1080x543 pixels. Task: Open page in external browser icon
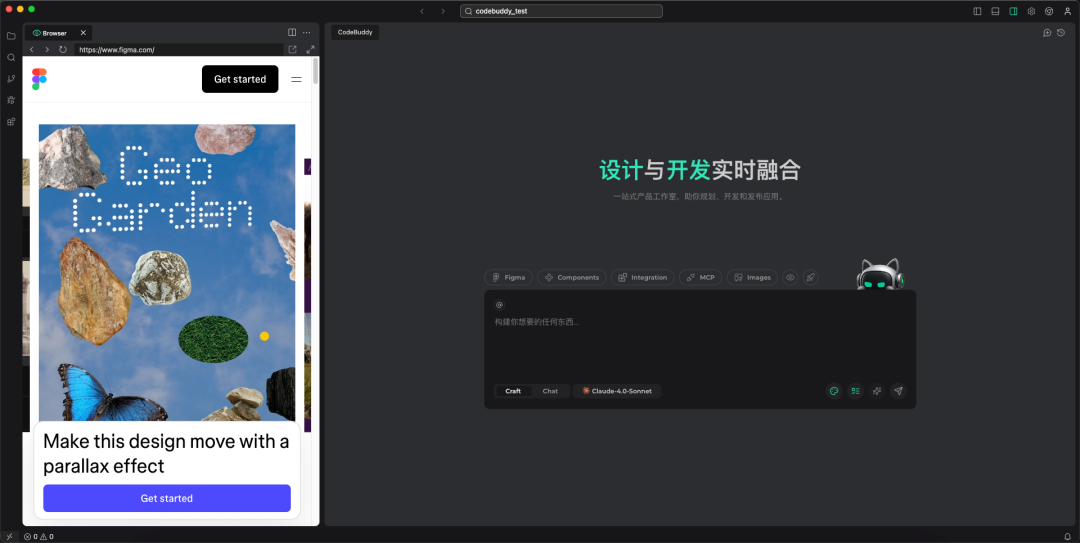click(x=293, y=50)
